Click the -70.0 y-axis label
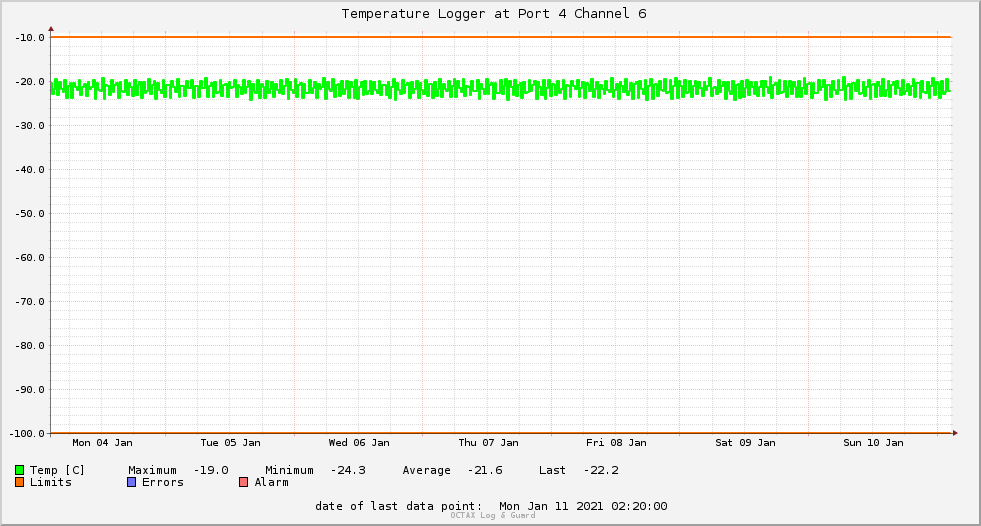This screenshot has height=526, width=981. point(30,301)
